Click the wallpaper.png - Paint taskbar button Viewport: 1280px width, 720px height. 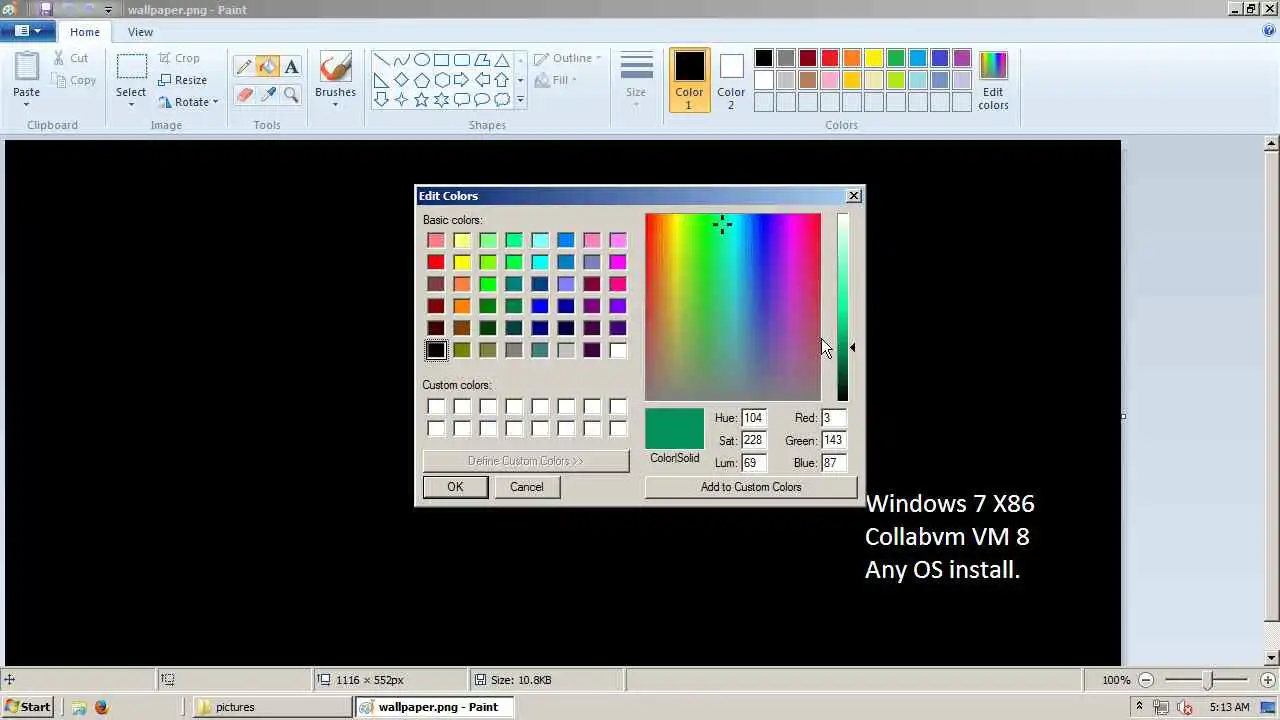435,707
